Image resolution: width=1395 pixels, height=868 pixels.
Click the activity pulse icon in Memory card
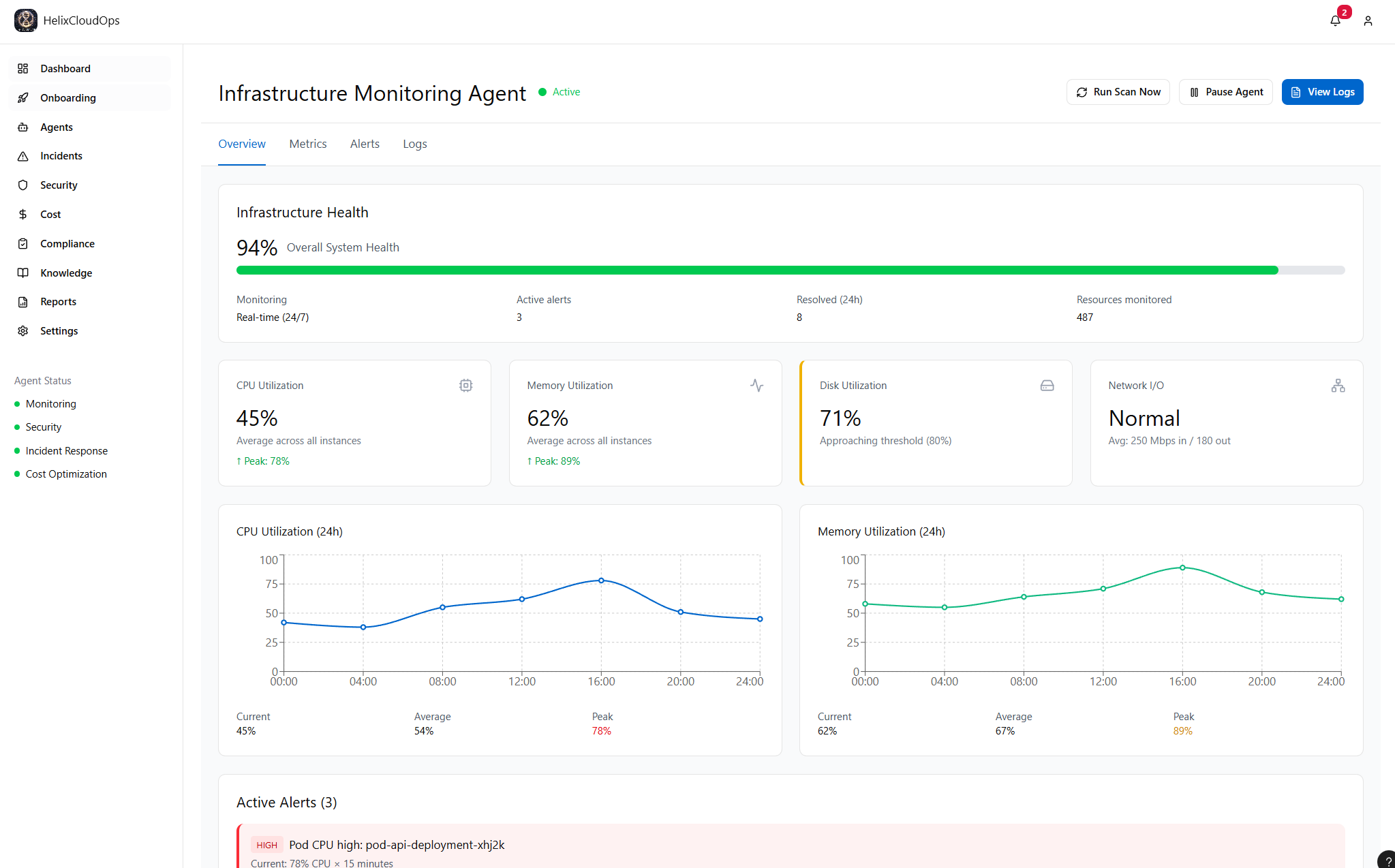pos(756,386)
